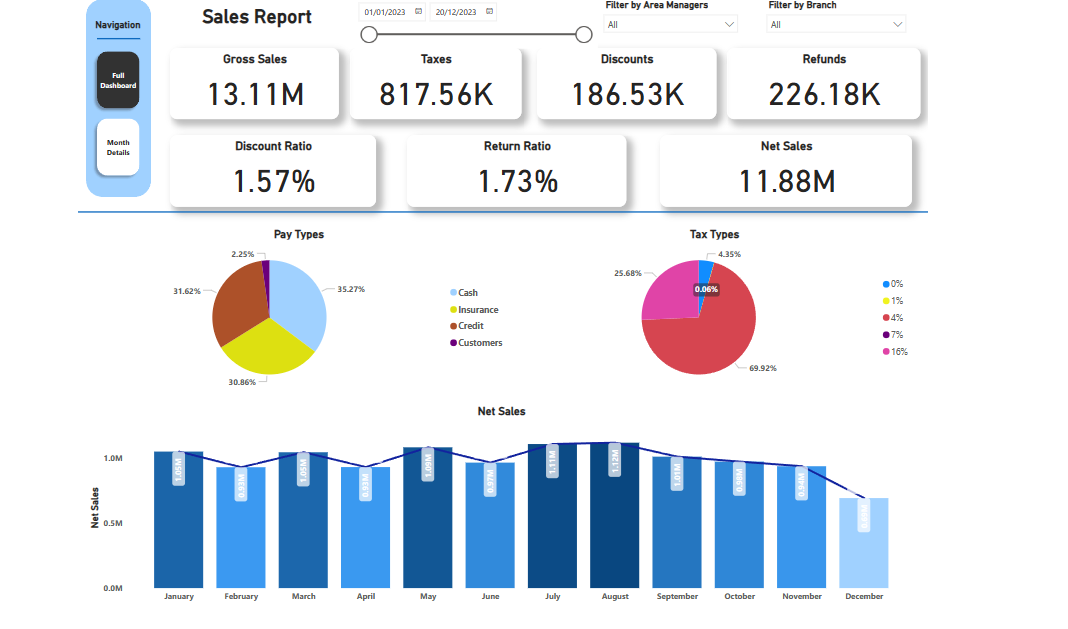Click the start date field 01/01/2023

386,12
